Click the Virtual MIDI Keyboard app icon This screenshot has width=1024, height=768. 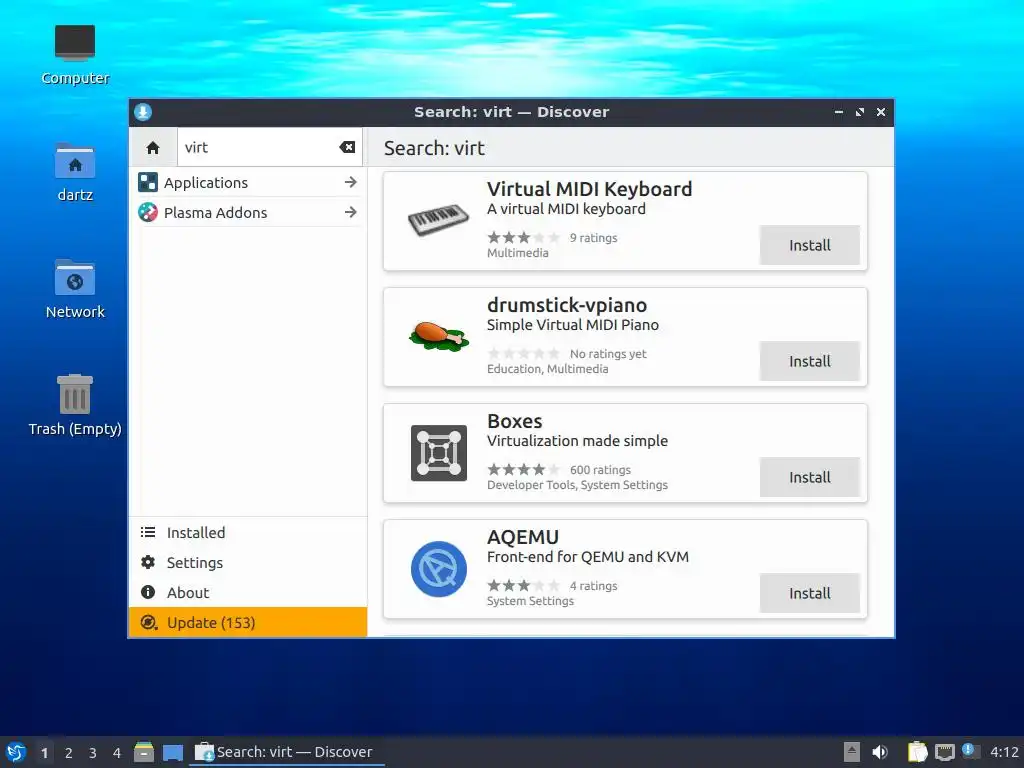(x=439, y=221)
